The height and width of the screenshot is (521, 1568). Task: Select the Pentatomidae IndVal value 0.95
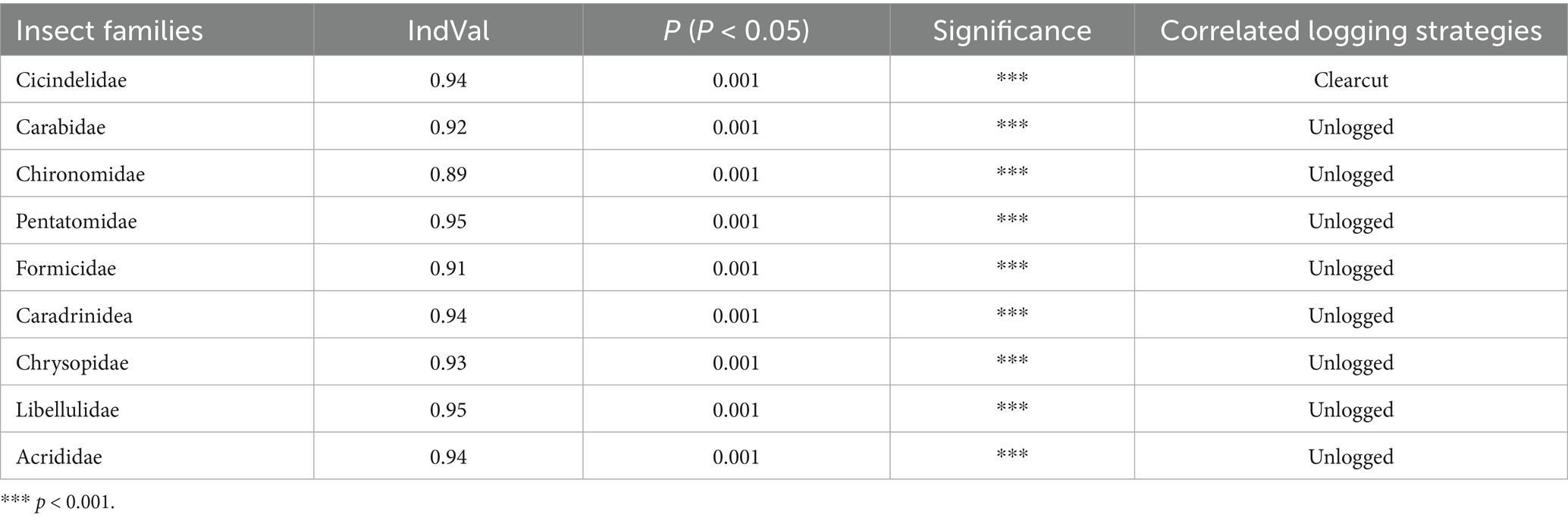pos(448,221)
